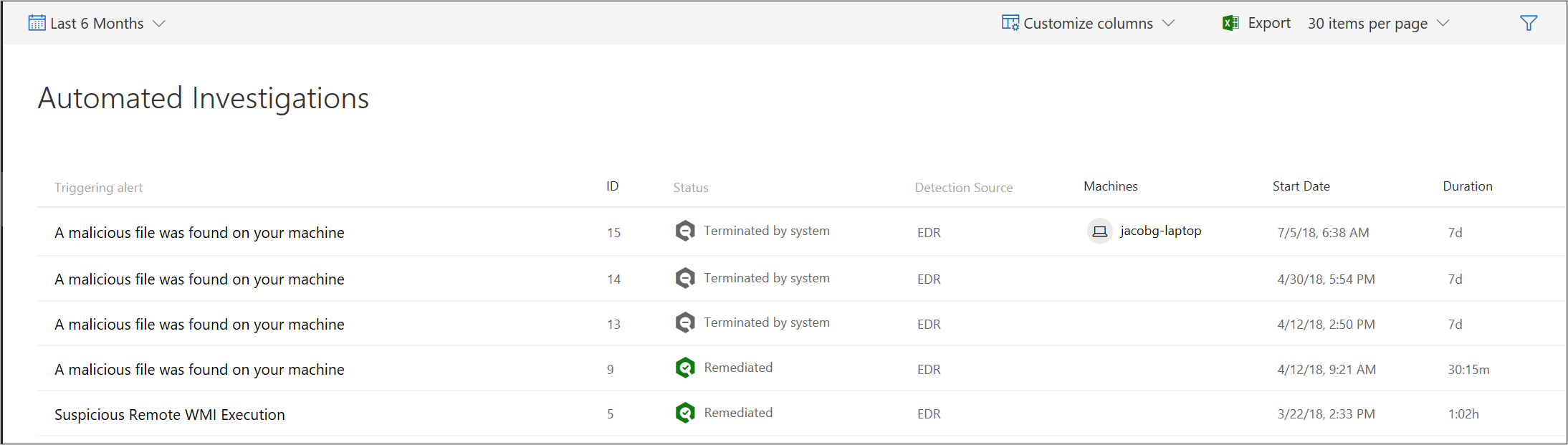The width and height of the screenshot is (1568, 445).
Task: Expand the 30 items per page dropdown
Action: coord(1443,23)
